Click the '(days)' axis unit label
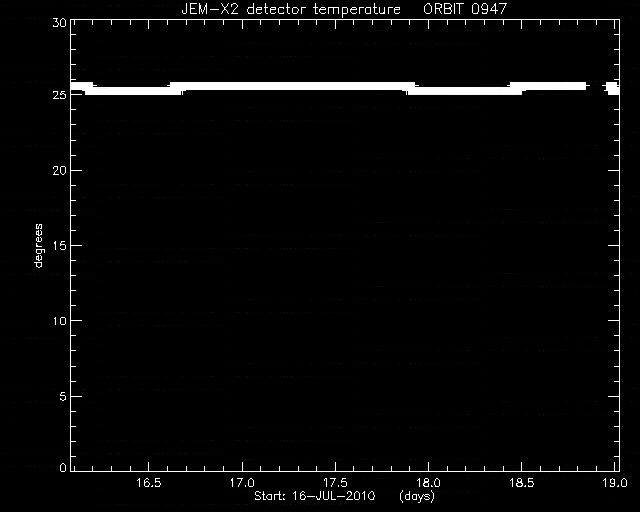The width and height of the screenshot is (640, 512). click(417, 496)
